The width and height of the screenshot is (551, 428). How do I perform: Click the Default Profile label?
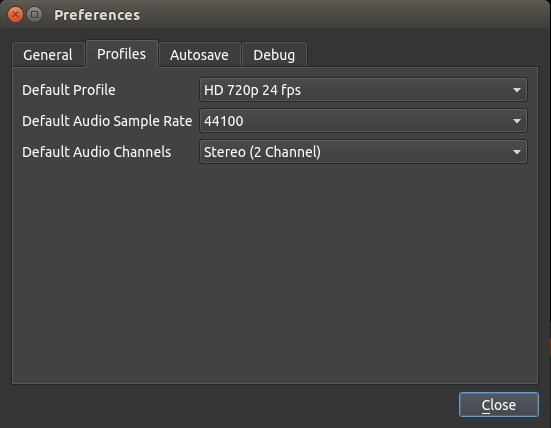69,90
